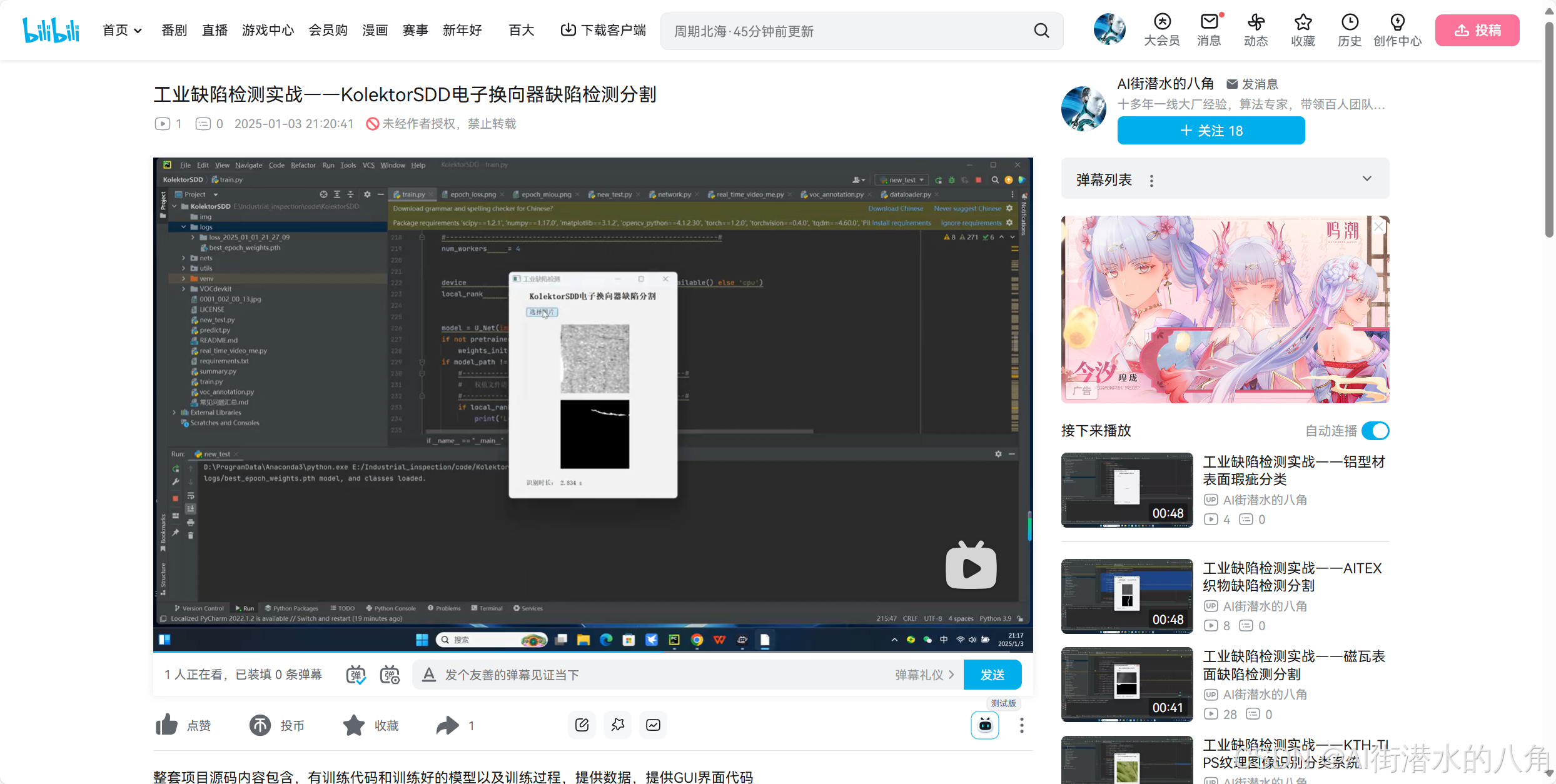Click the like (点赞) thumbs-up icon

[167, 725]
